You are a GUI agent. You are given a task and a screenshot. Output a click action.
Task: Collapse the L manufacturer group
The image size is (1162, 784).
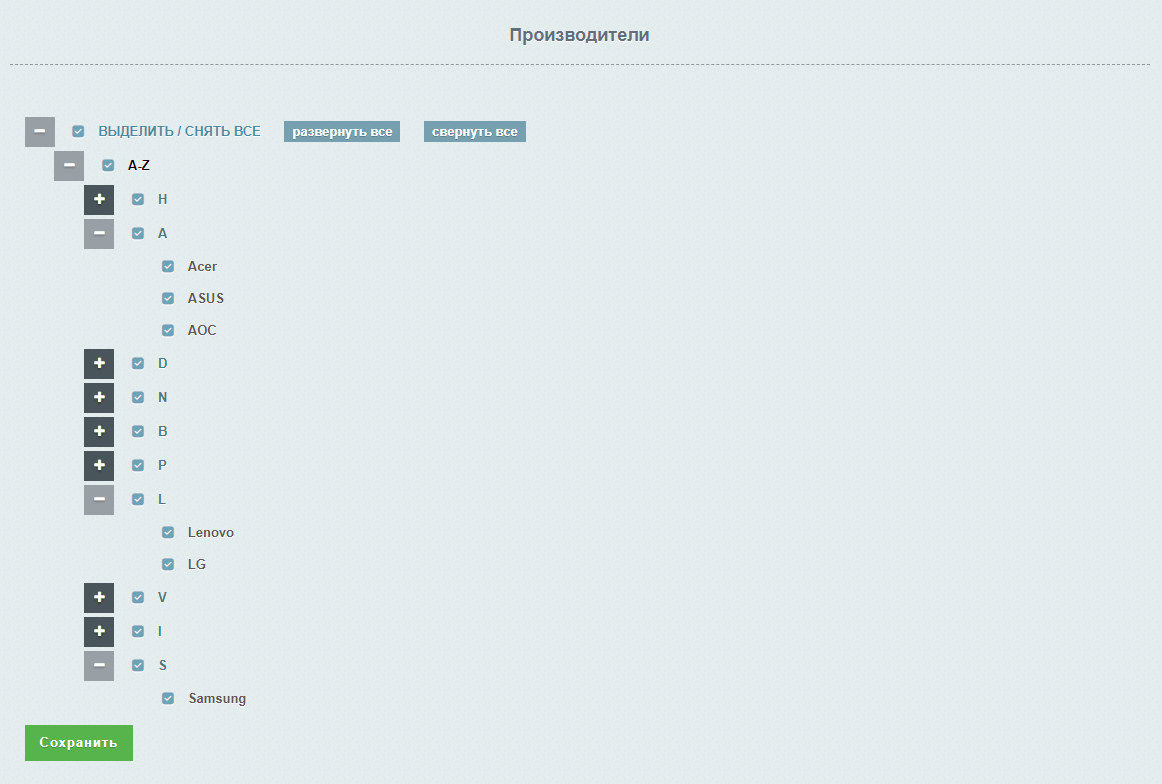pos(99,500)
